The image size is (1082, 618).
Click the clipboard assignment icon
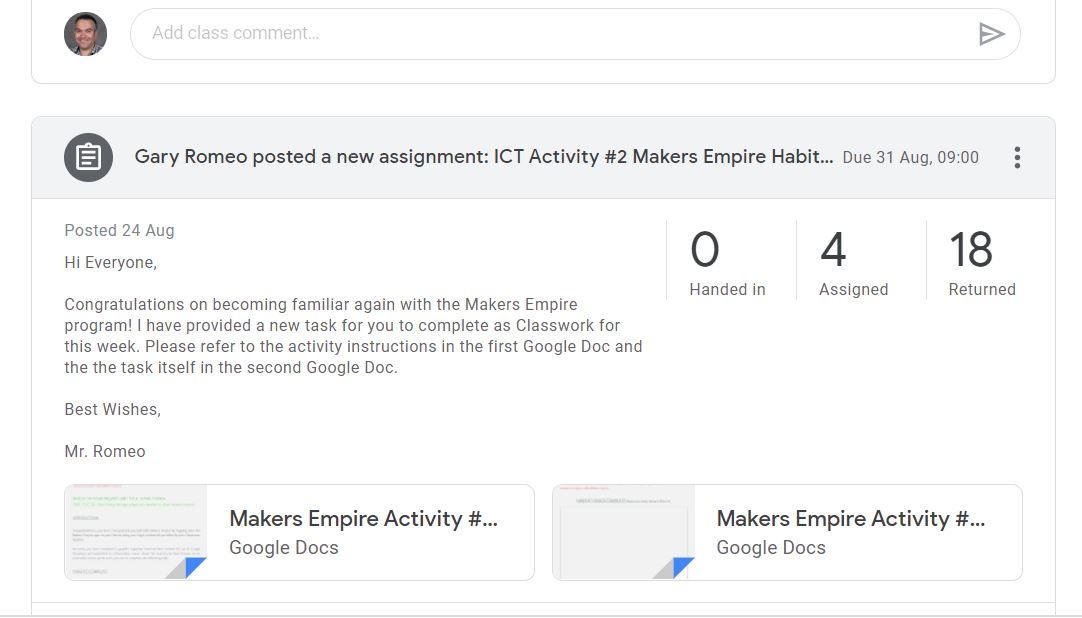tap(88, 157)
